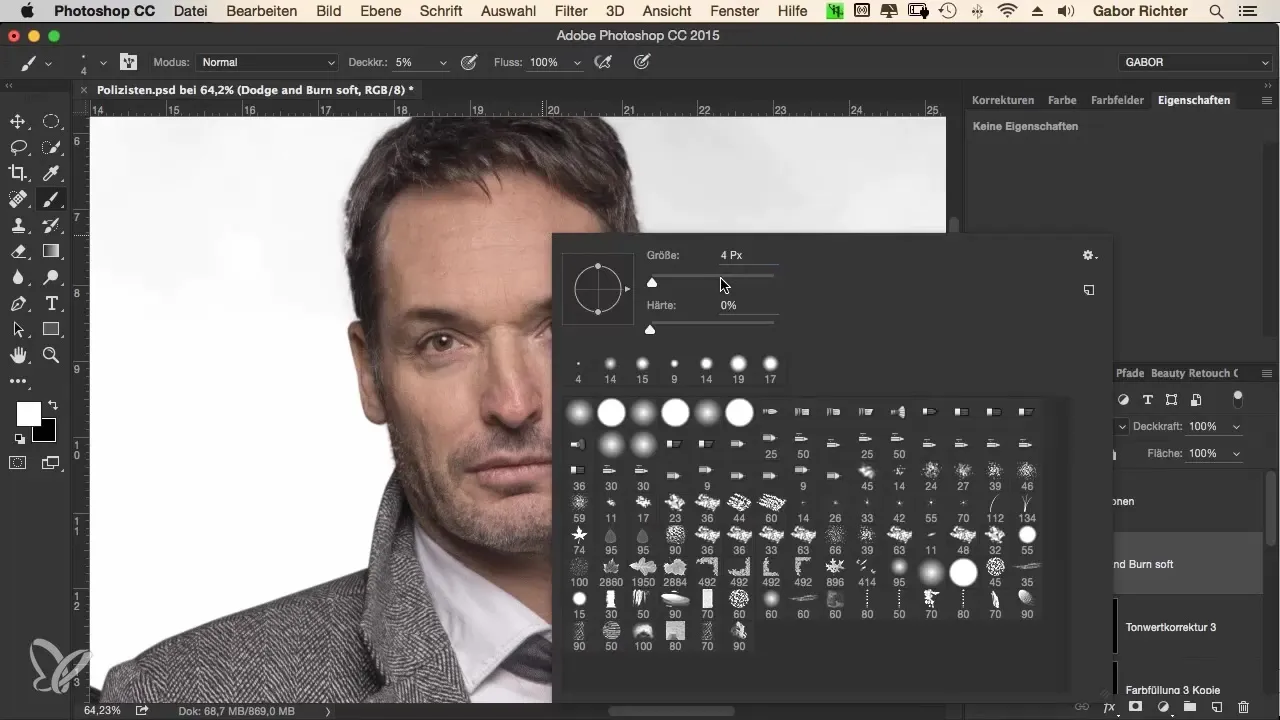Image resolution: width=1280 pixels, height=720 pixels.
Task: Select the Horizontal Type tool
Action: pos(51,304)
